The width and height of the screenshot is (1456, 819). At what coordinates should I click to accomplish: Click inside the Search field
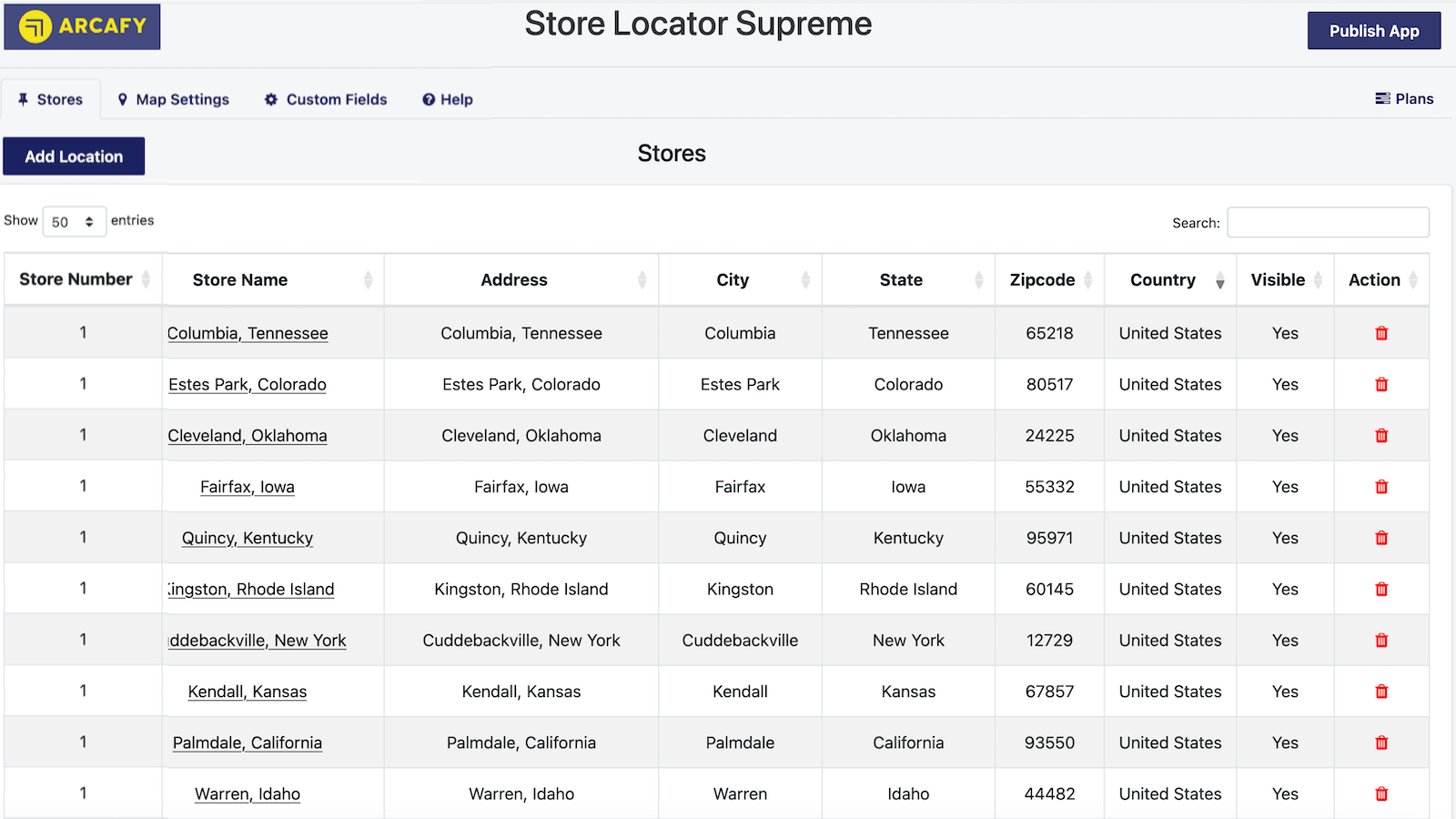coord(1328,222)
